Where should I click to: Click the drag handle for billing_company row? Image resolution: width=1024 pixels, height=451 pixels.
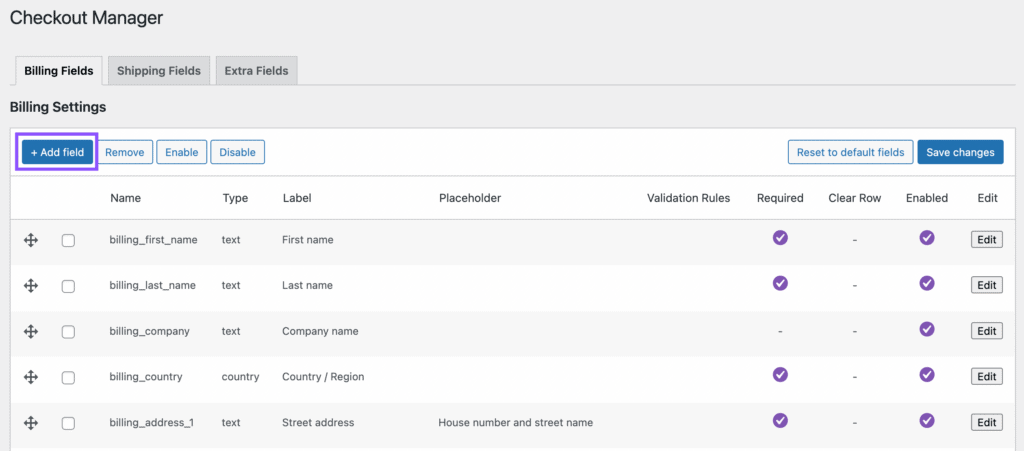point(31,331)
